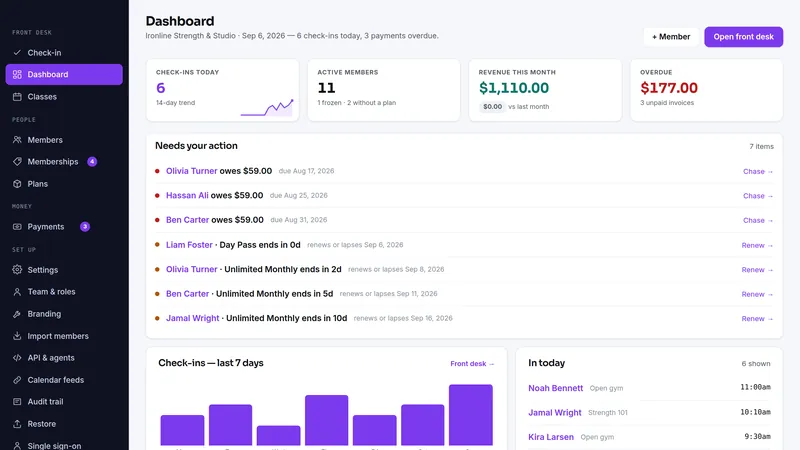
Task: Click the Restore upload icon
Action: coord(17,424)
